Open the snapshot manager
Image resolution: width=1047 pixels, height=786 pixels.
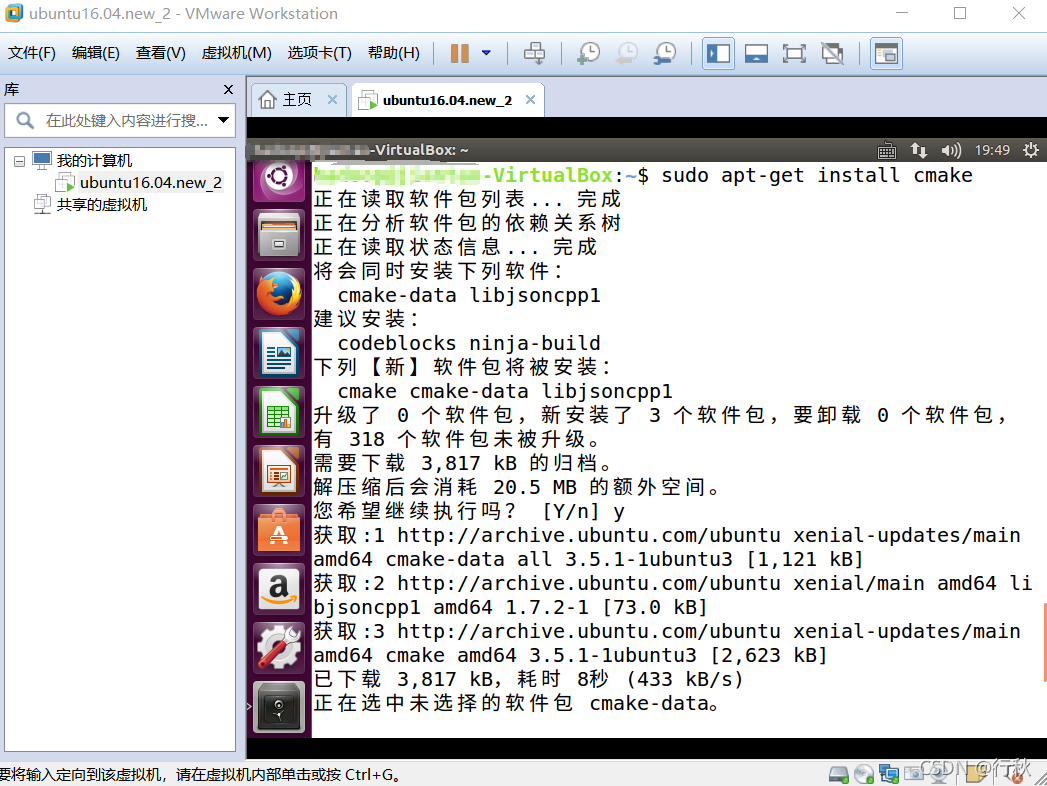click(664, 53)
